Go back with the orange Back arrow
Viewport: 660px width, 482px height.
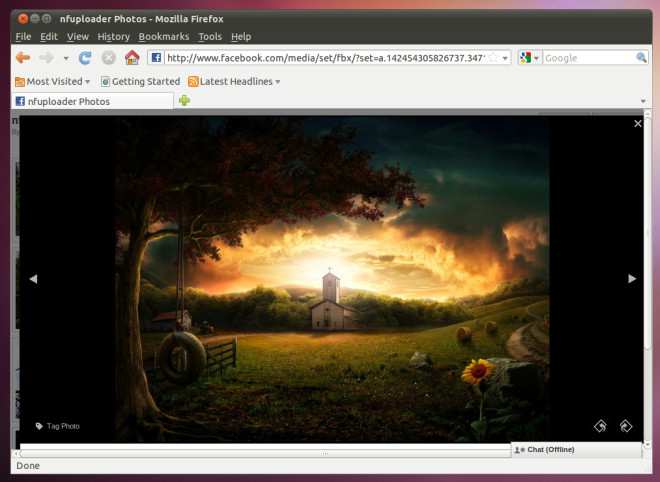[x=23, y=57]
